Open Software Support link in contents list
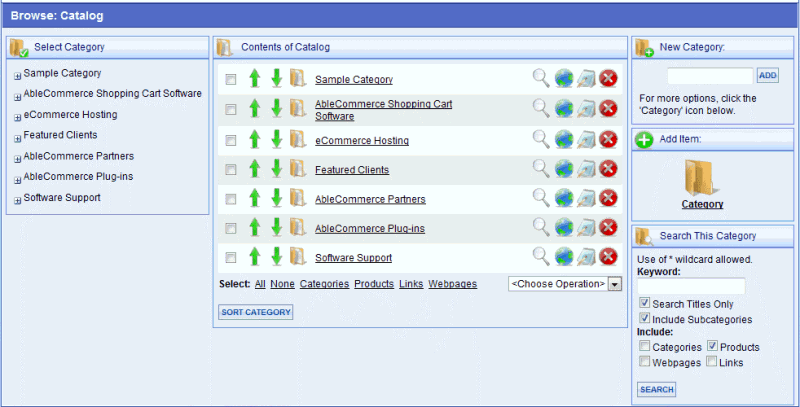Screen dimensions: 800x407 click(354, 258)
